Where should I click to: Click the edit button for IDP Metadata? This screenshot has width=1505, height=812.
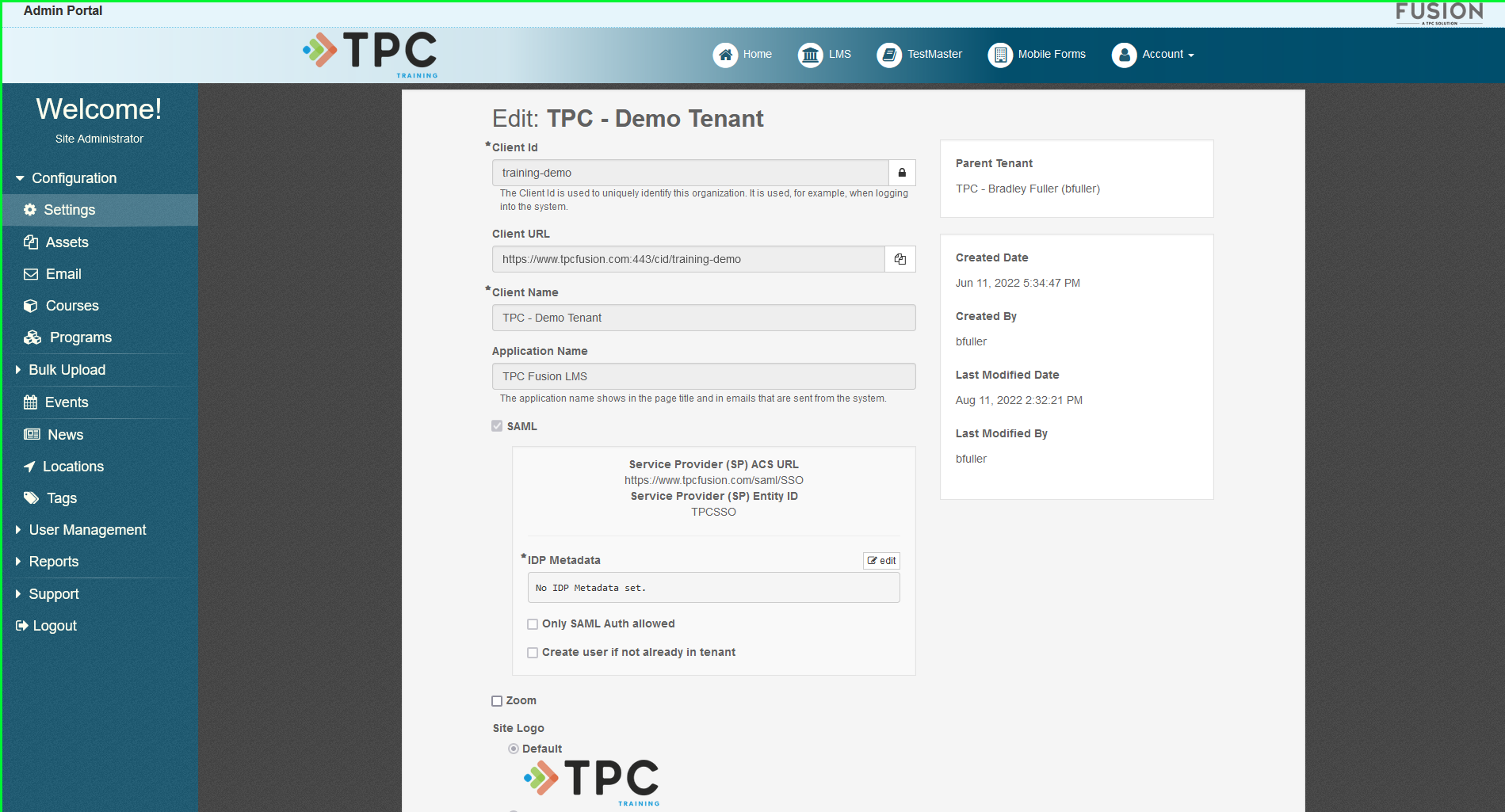[x=880, y=560]
